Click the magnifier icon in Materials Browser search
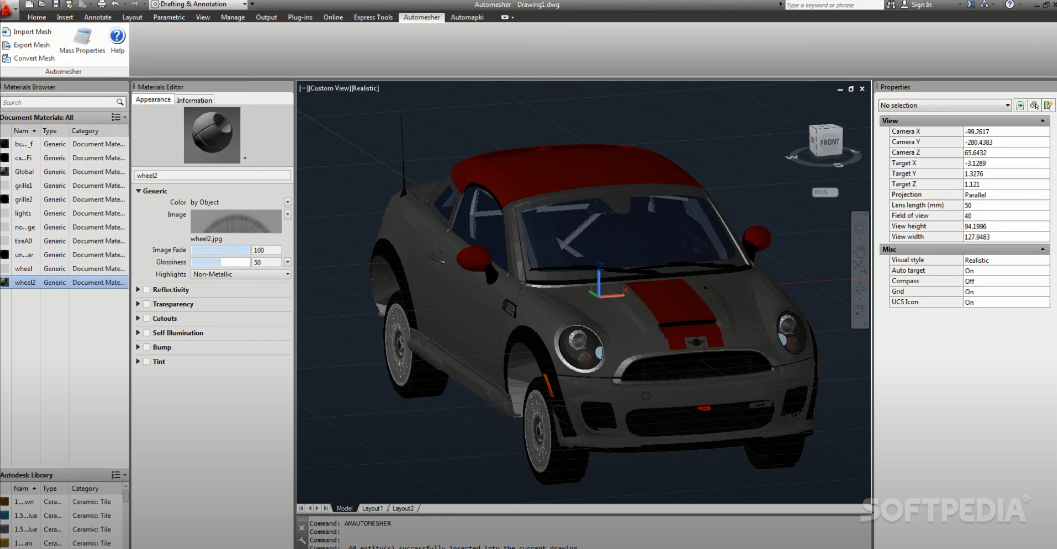This screenshot has height=549, width=1057. point(120,103)
